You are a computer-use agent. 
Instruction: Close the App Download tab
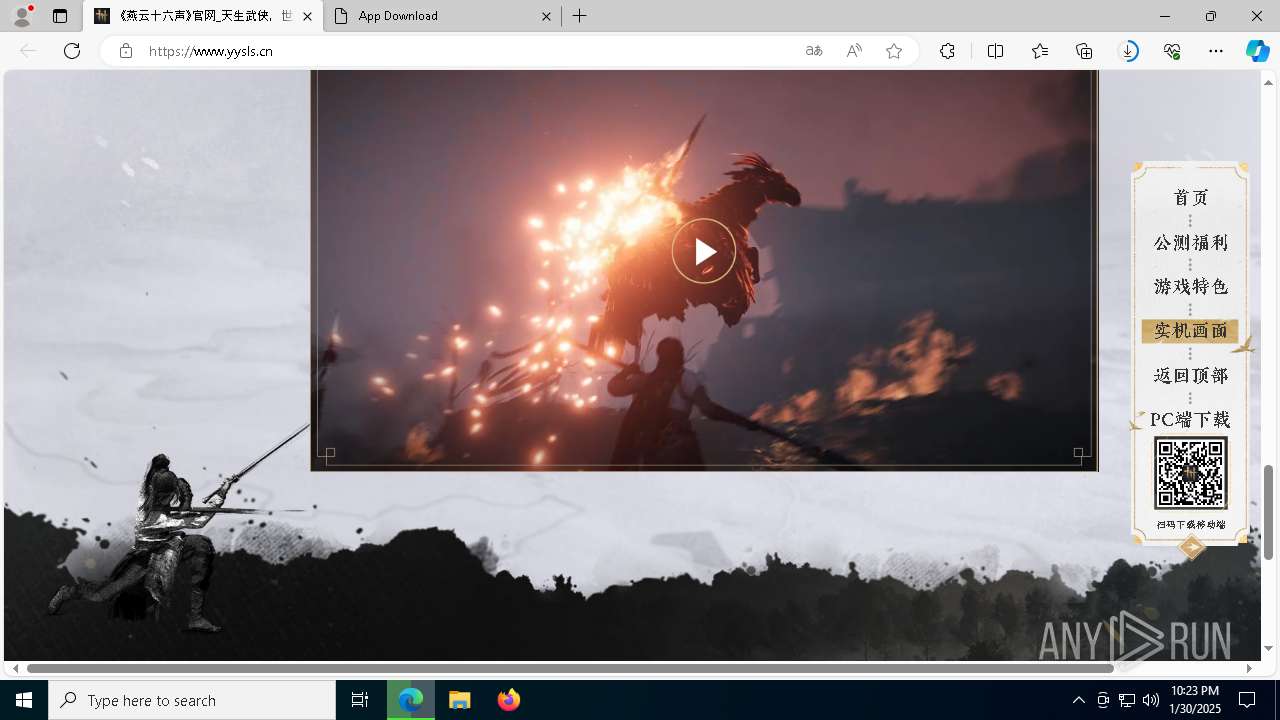pyautogui.click(x=546, y=16)
